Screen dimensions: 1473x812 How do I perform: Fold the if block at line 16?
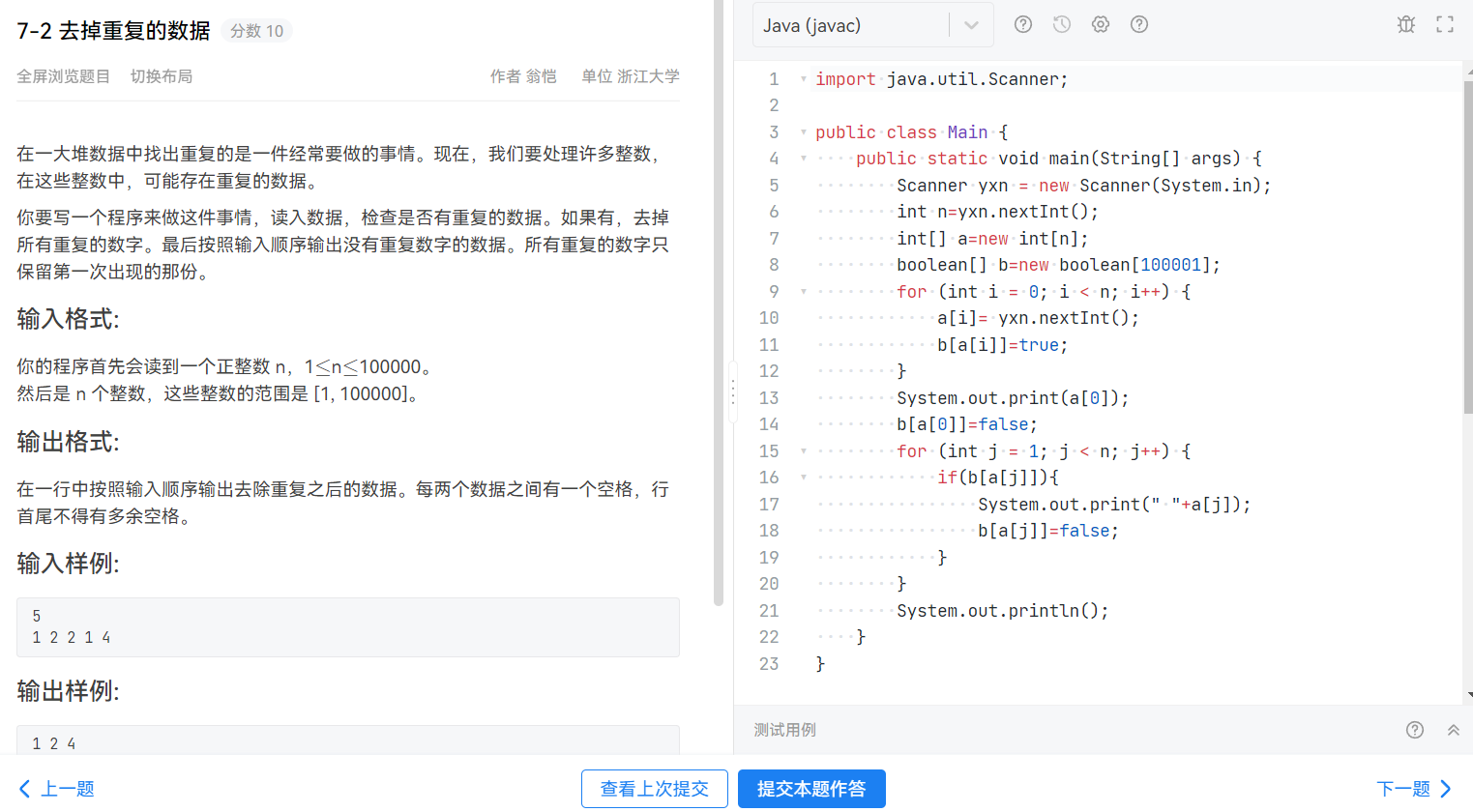pyautogui.click(x=803, y=478)
